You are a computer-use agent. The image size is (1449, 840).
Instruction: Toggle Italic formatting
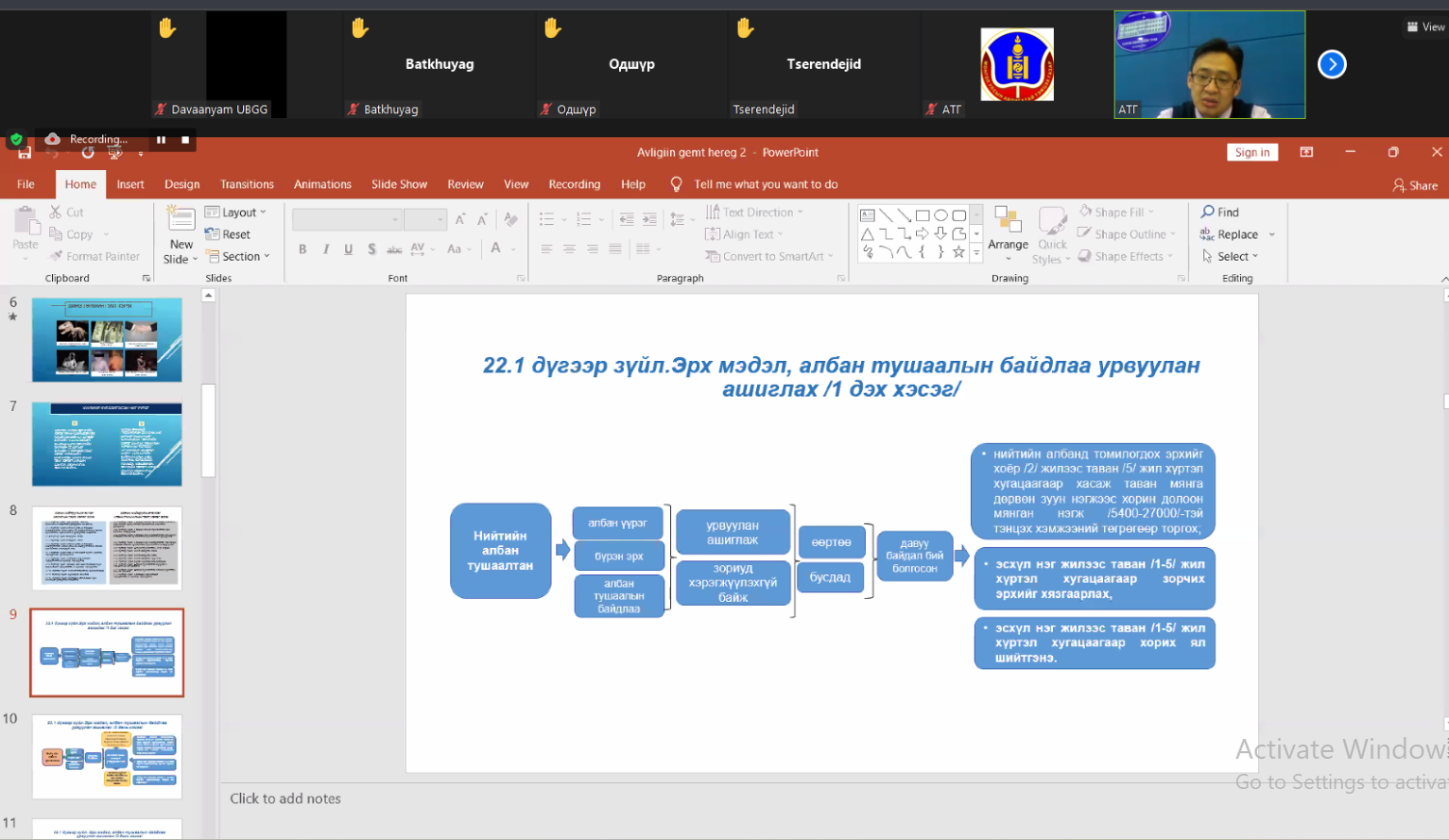pos(326,249)
